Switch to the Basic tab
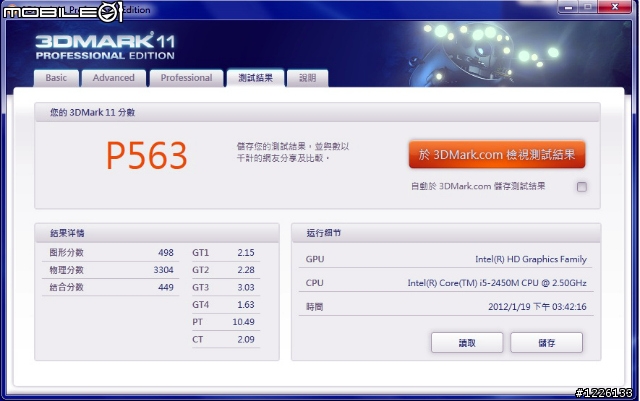The image size is (640, 401). pos(56,78)
